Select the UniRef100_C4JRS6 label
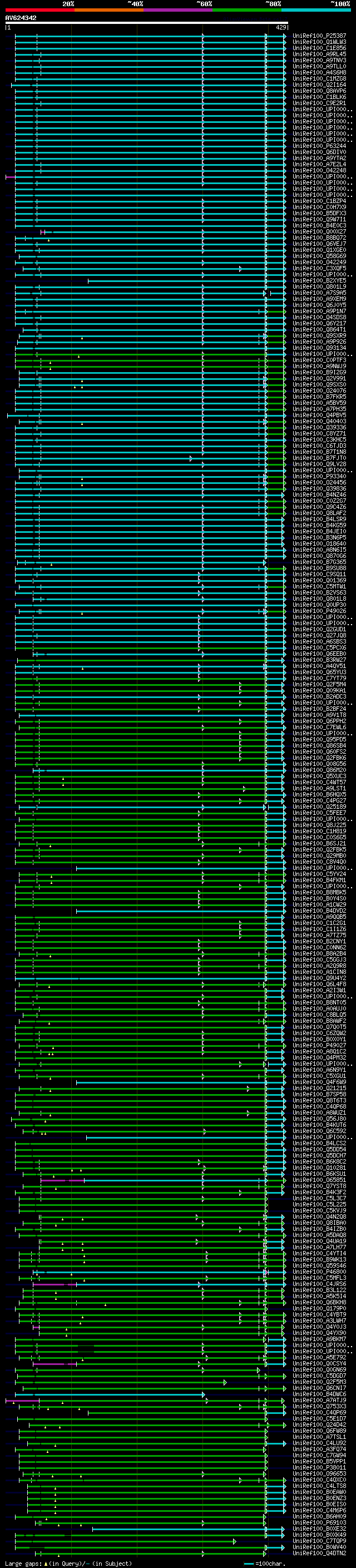This screenshot has width=356, height=1568. coord(319,1284)
